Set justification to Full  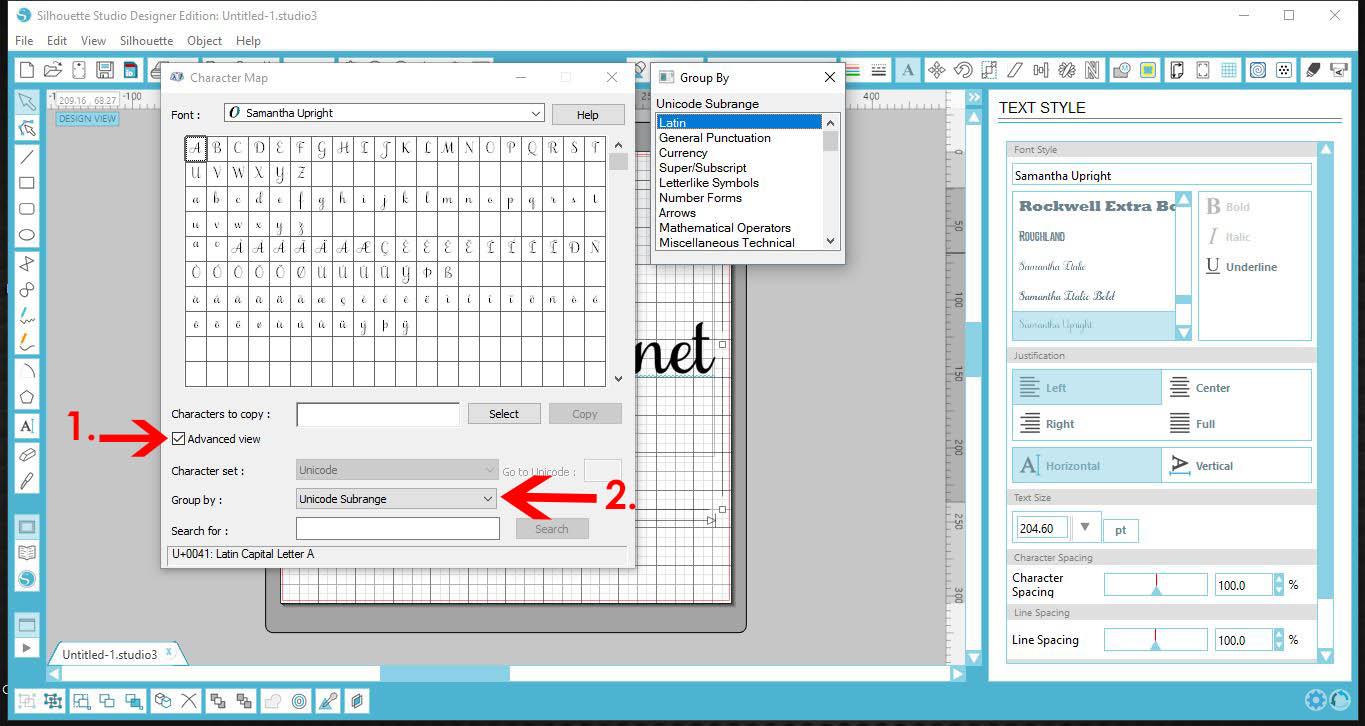pyautogui.click(x=1236, y=424)
